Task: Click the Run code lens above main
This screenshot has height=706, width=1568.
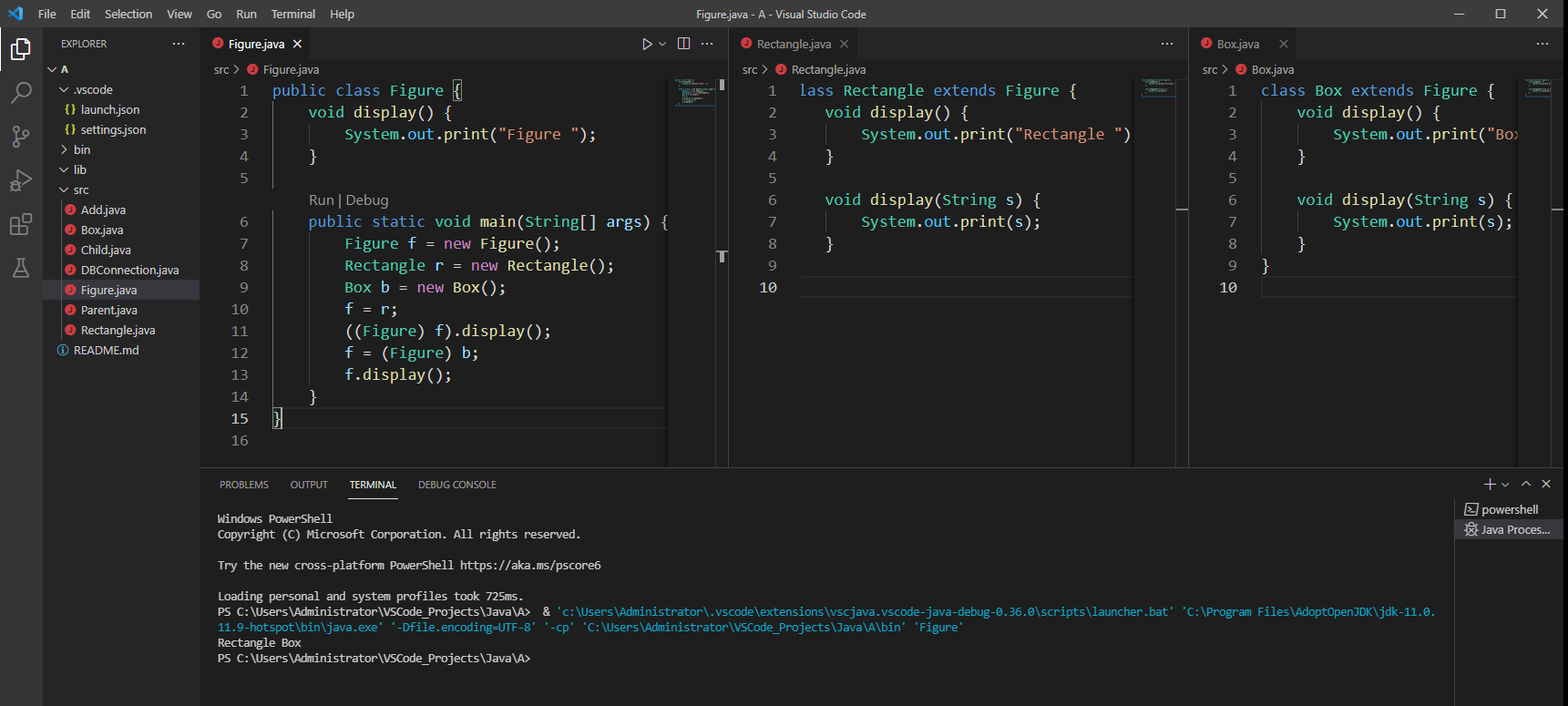Action: click(322, 200)
